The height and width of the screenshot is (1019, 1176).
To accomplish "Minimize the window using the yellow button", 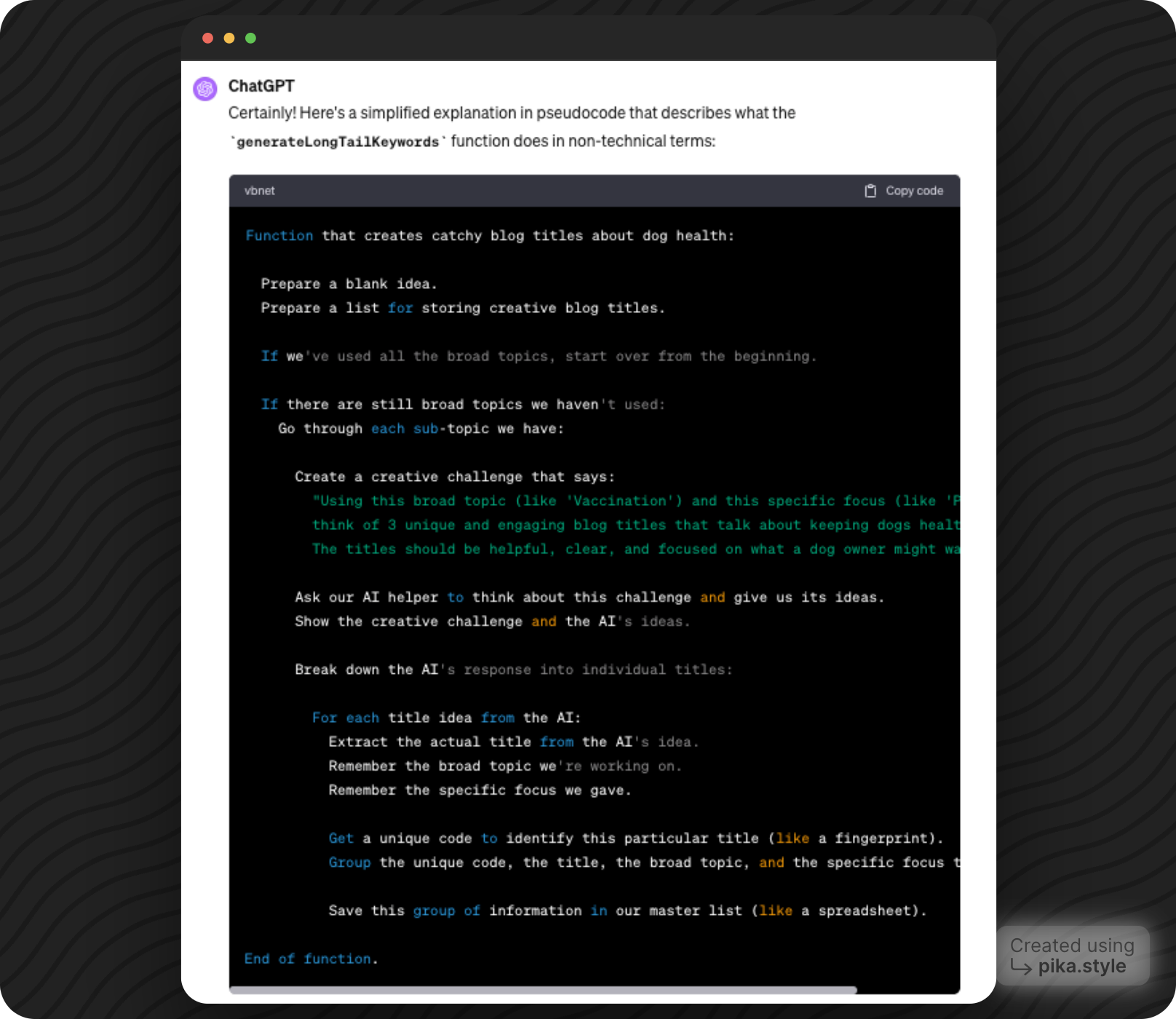I will click(229, 38).
